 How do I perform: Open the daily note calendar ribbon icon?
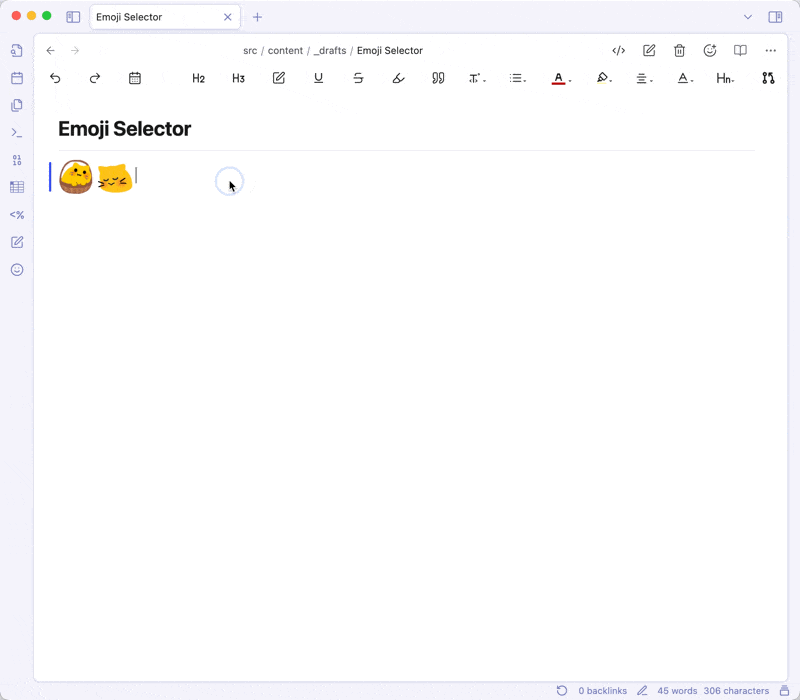coord(16,78)
